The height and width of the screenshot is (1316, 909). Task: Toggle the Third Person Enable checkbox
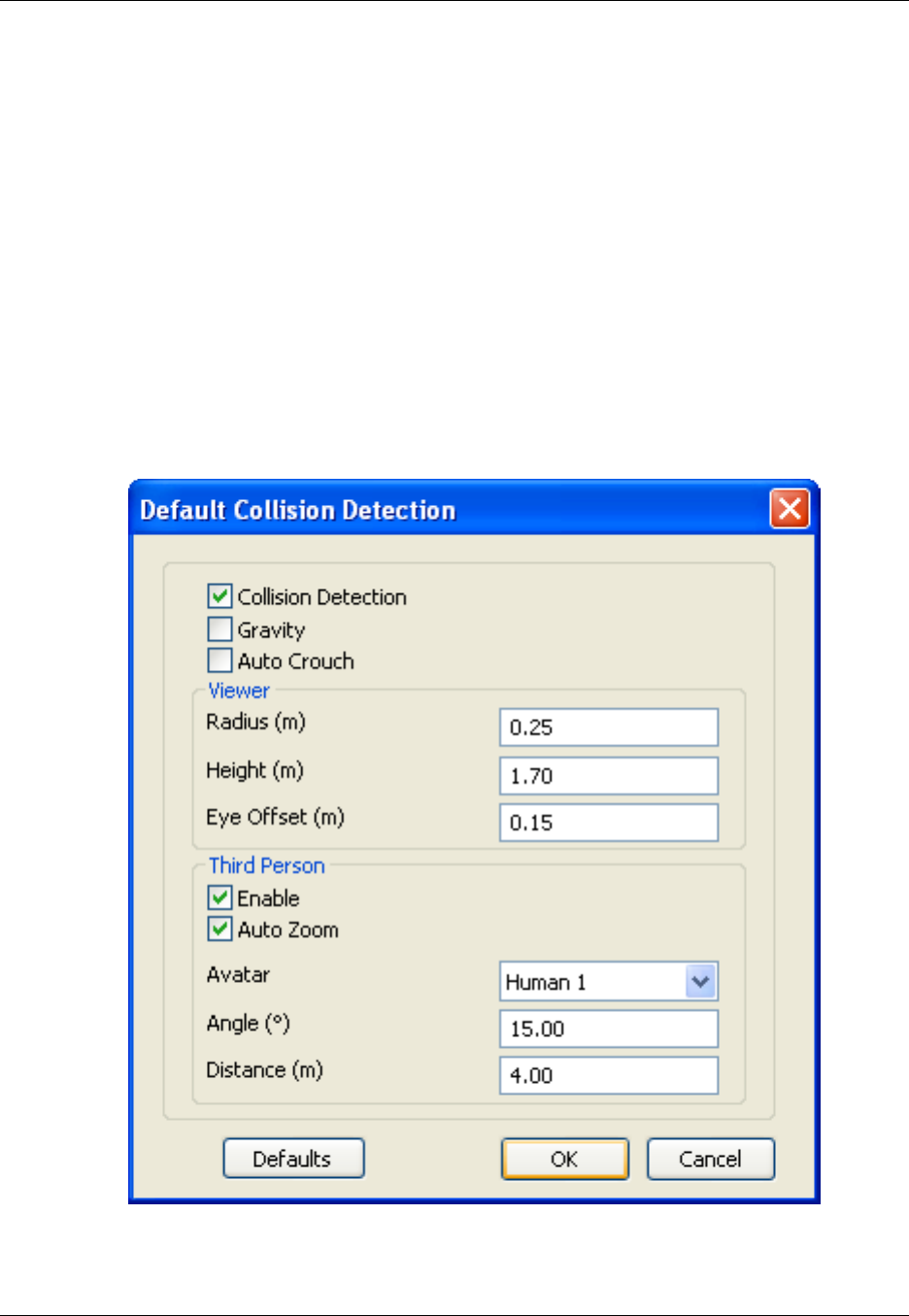click(219, 897)
